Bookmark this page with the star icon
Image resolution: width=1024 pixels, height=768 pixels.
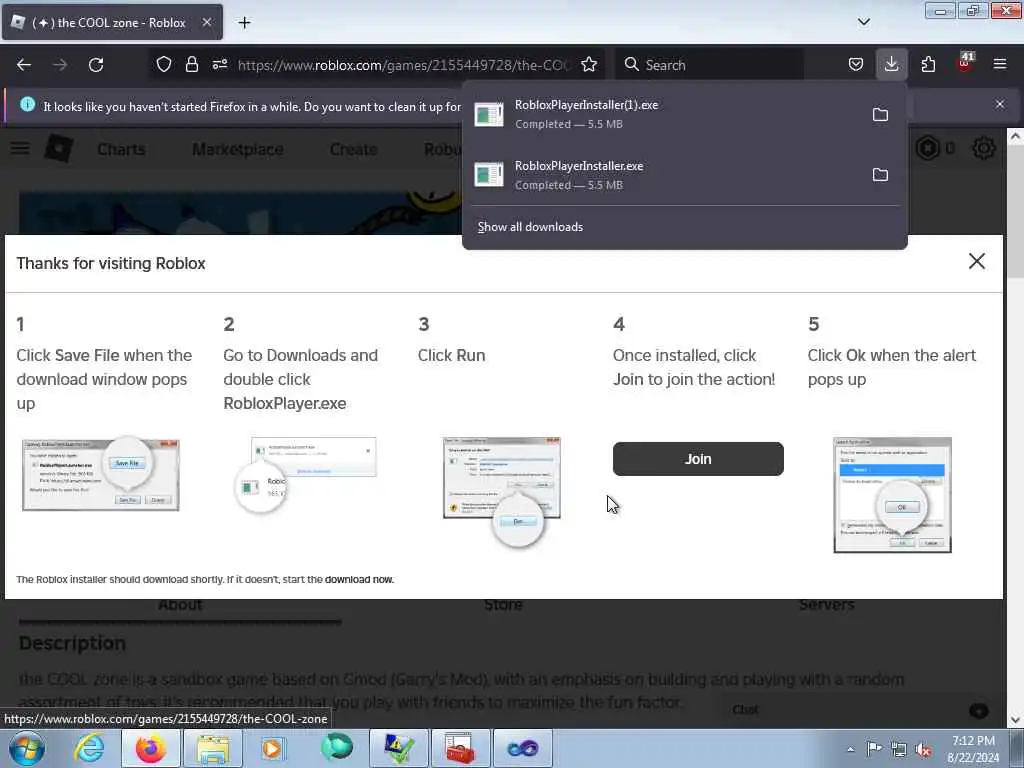pos(589,65)
